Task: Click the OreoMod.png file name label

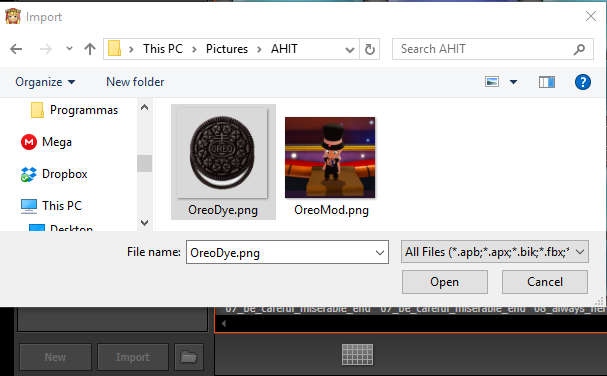Action: (x=331, y=210)
